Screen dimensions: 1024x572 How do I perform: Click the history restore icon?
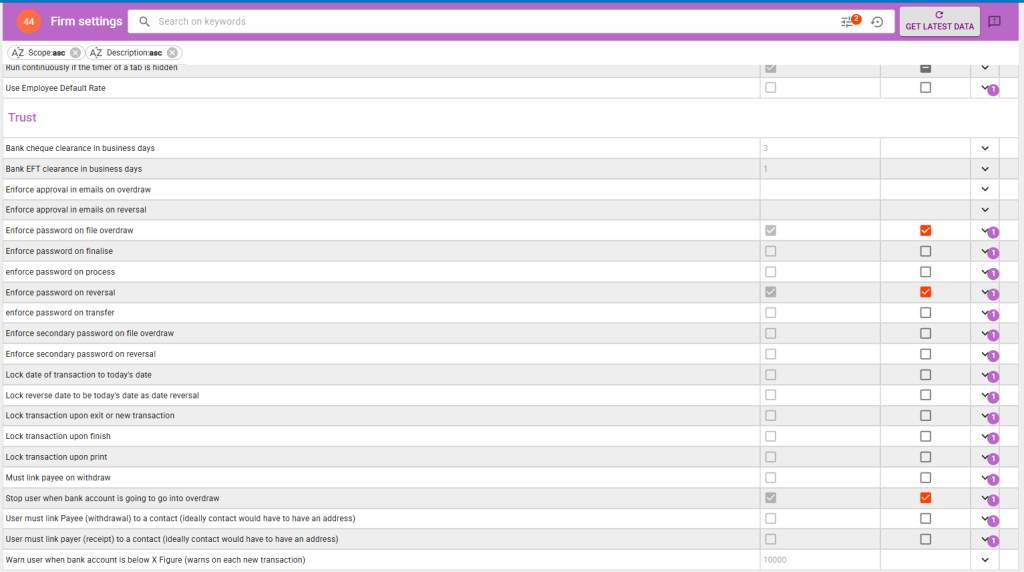point(877,21)
